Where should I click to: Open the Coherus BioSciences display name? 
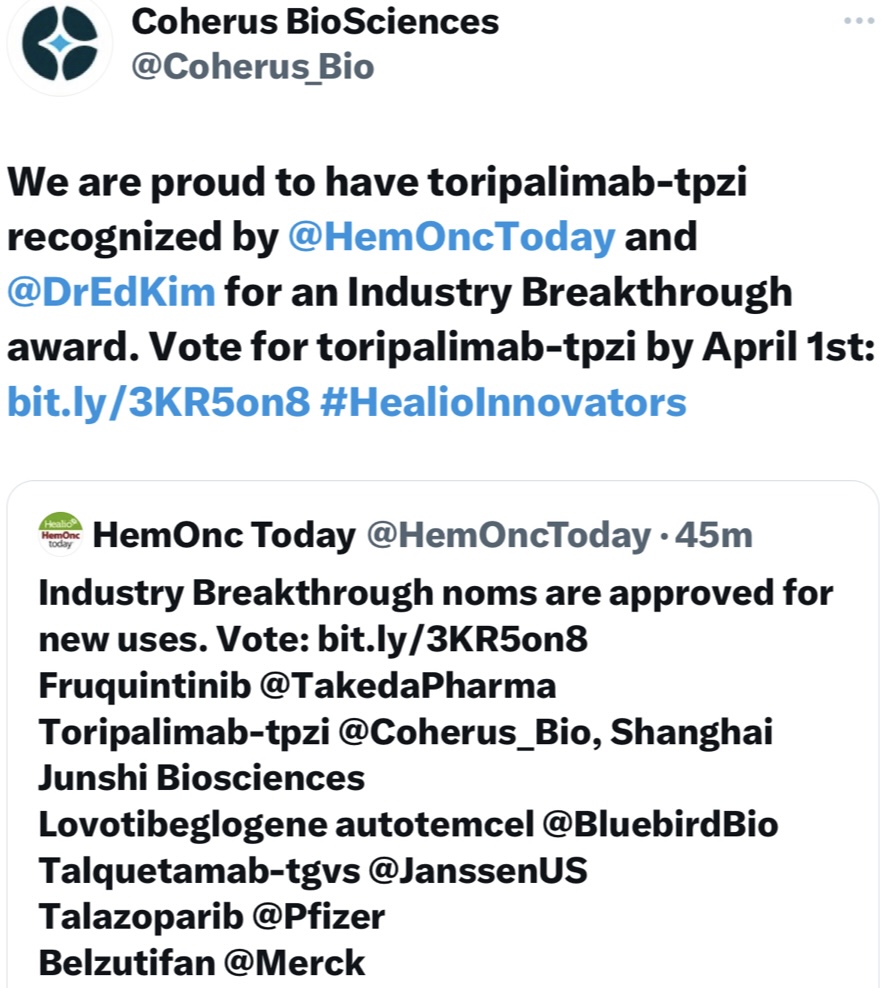(x=315, y=20)
